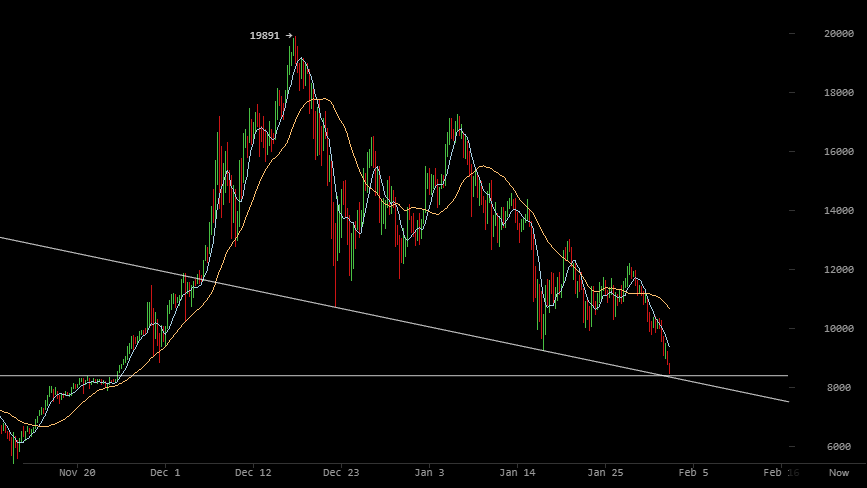Viewport: 867px width, 488px height.
Task: Click the arrow next to 19891
Action: point(289,35)
